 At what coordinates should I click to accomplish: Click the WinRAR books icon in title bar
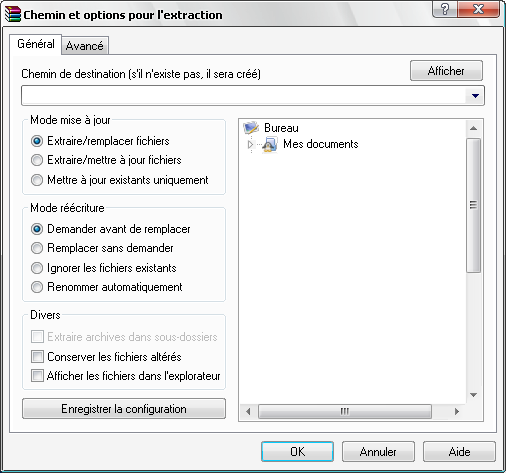[13, 14]
